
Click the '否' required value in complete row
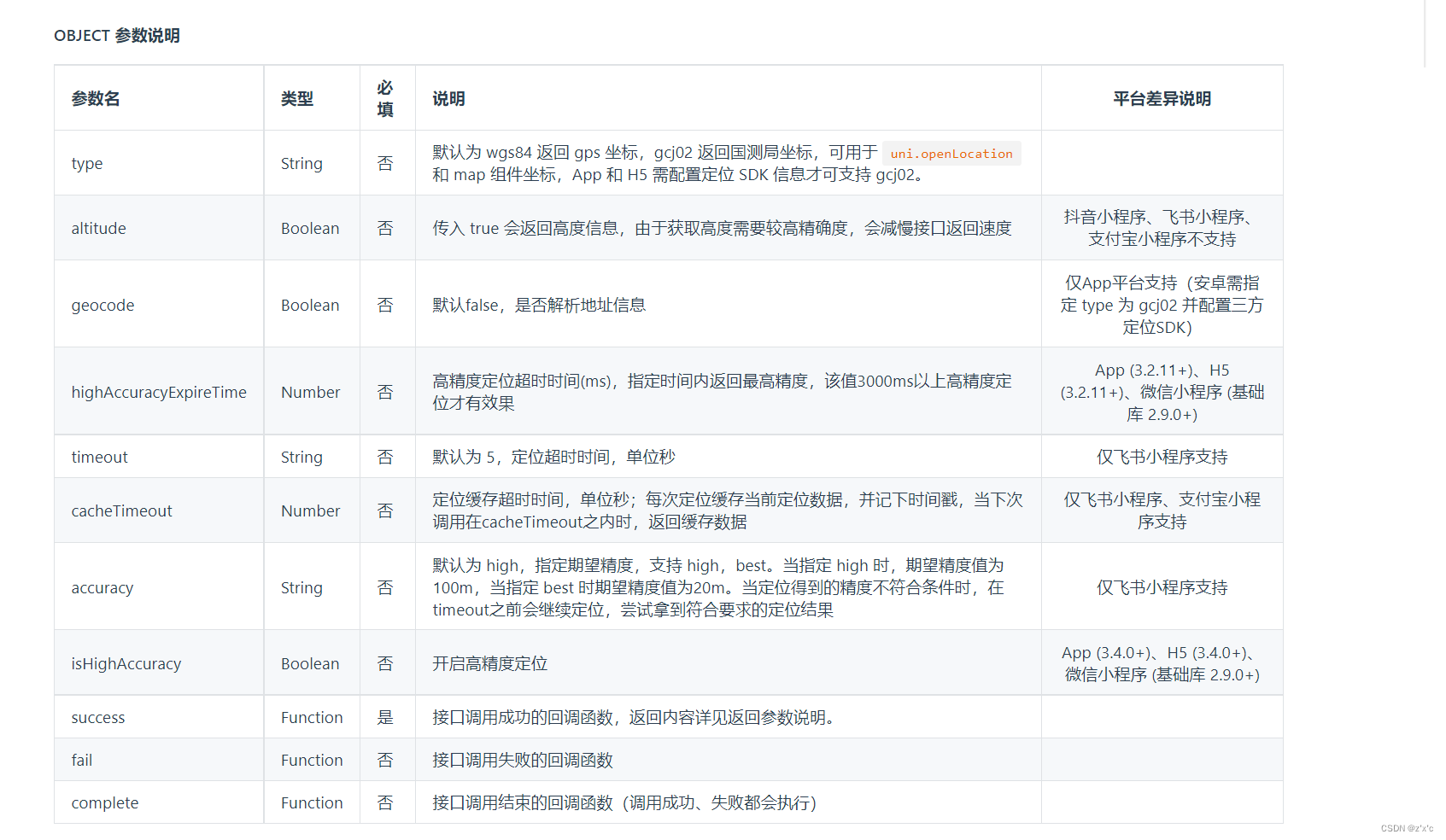385,802
